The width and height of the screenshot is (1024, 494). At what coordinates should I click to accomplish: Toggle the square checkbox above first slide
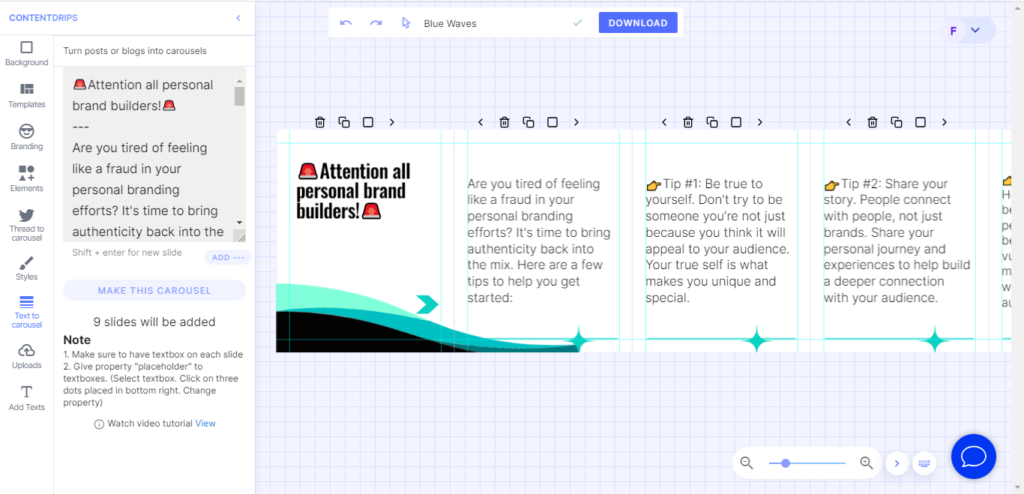click(368, 122)
